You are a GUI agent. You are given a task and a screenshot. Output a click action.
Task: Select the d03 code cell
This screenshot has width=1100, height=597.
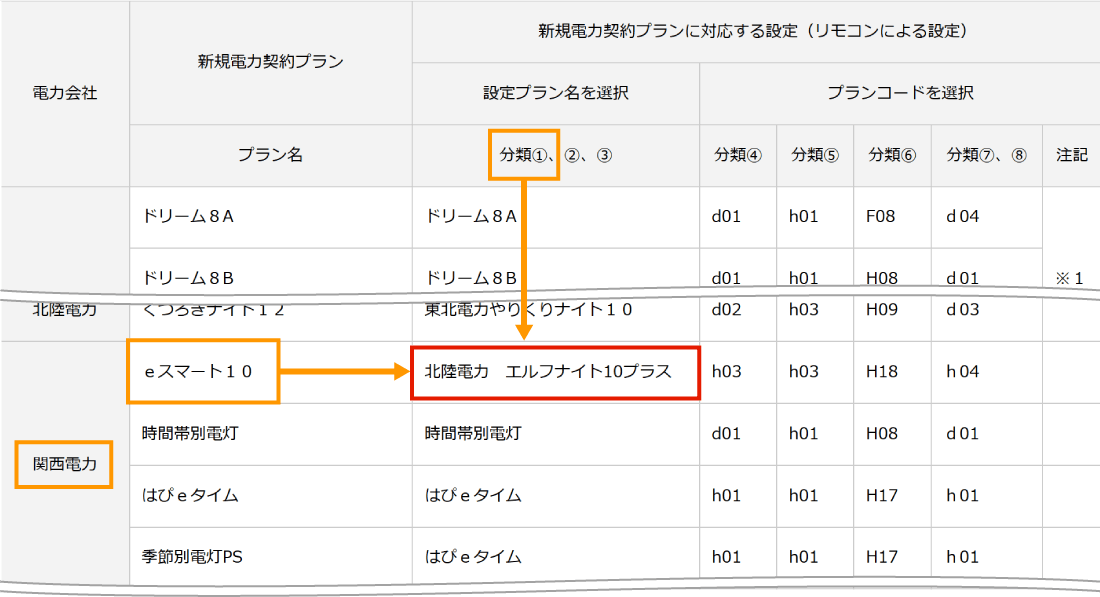(962, 309)
